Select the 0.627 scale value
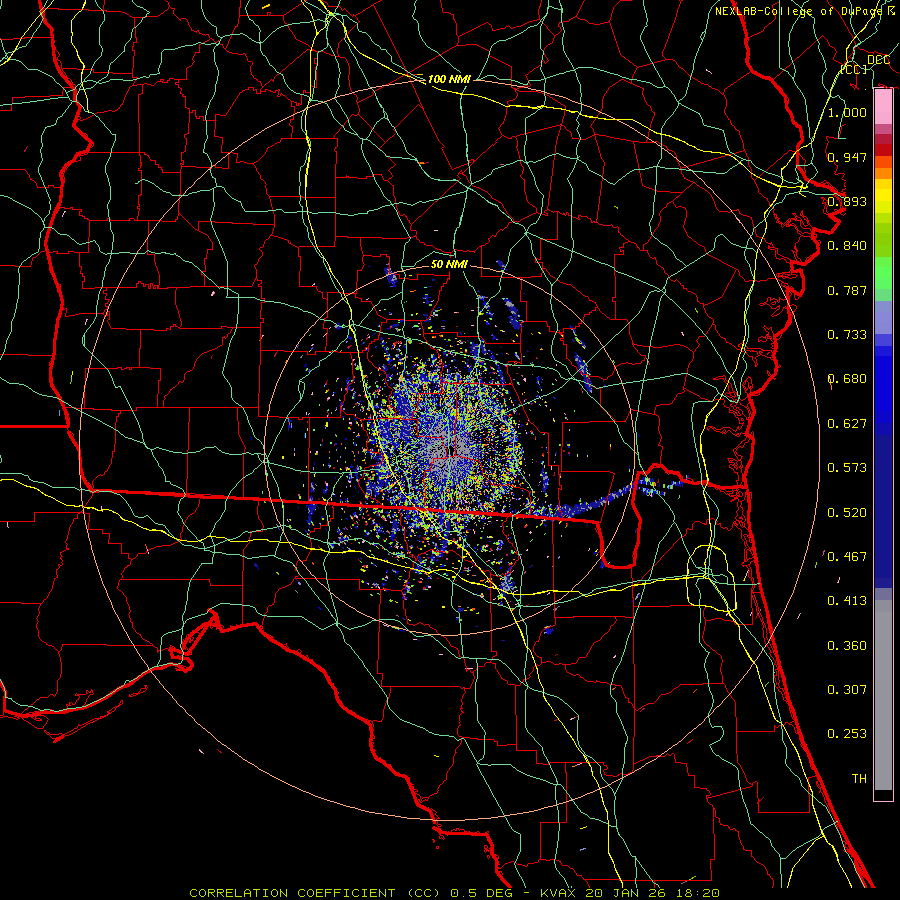 pyautogui.click(x=847, y=424)
